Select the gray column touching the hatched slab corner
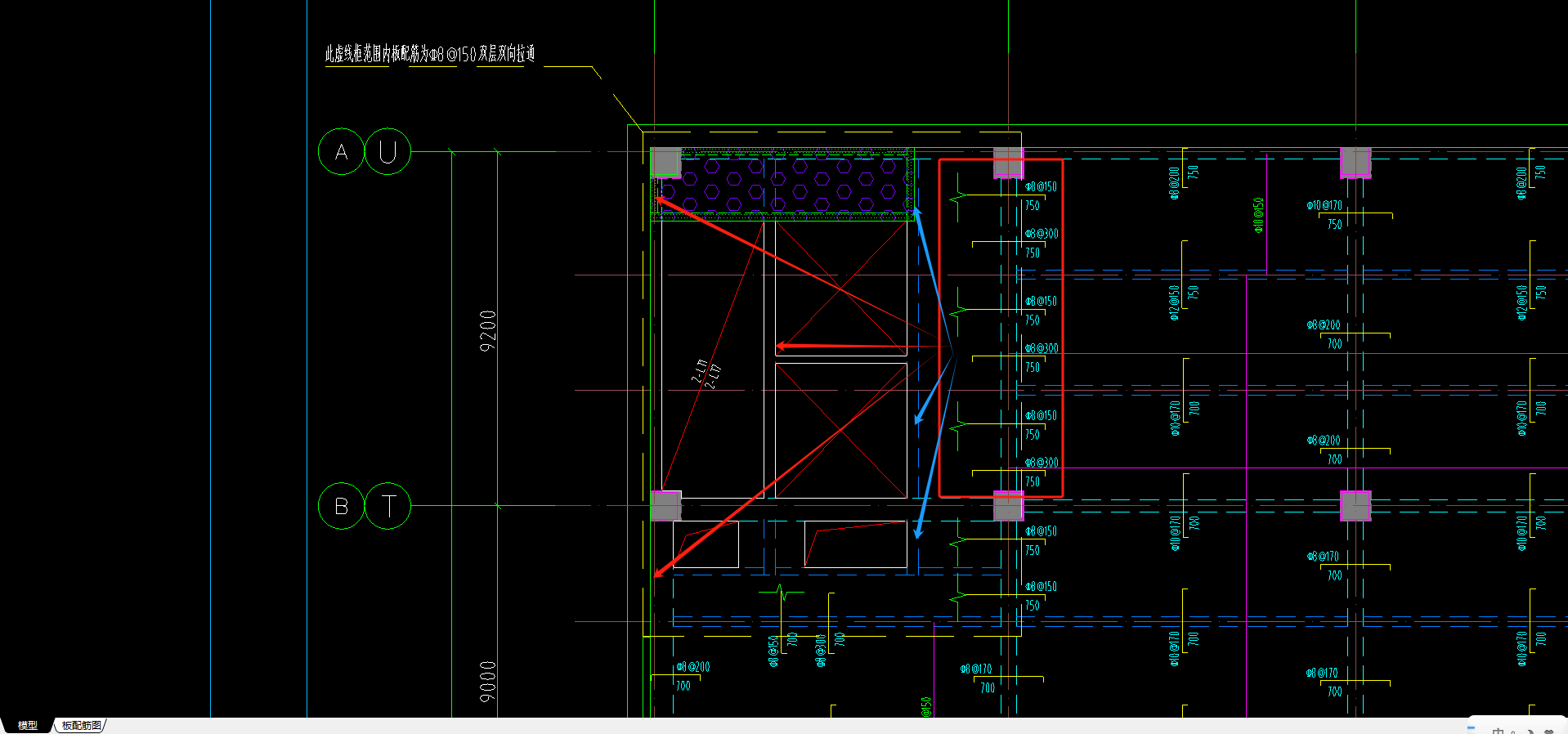This screenshot has height=734, width=1568. point(665,163)
